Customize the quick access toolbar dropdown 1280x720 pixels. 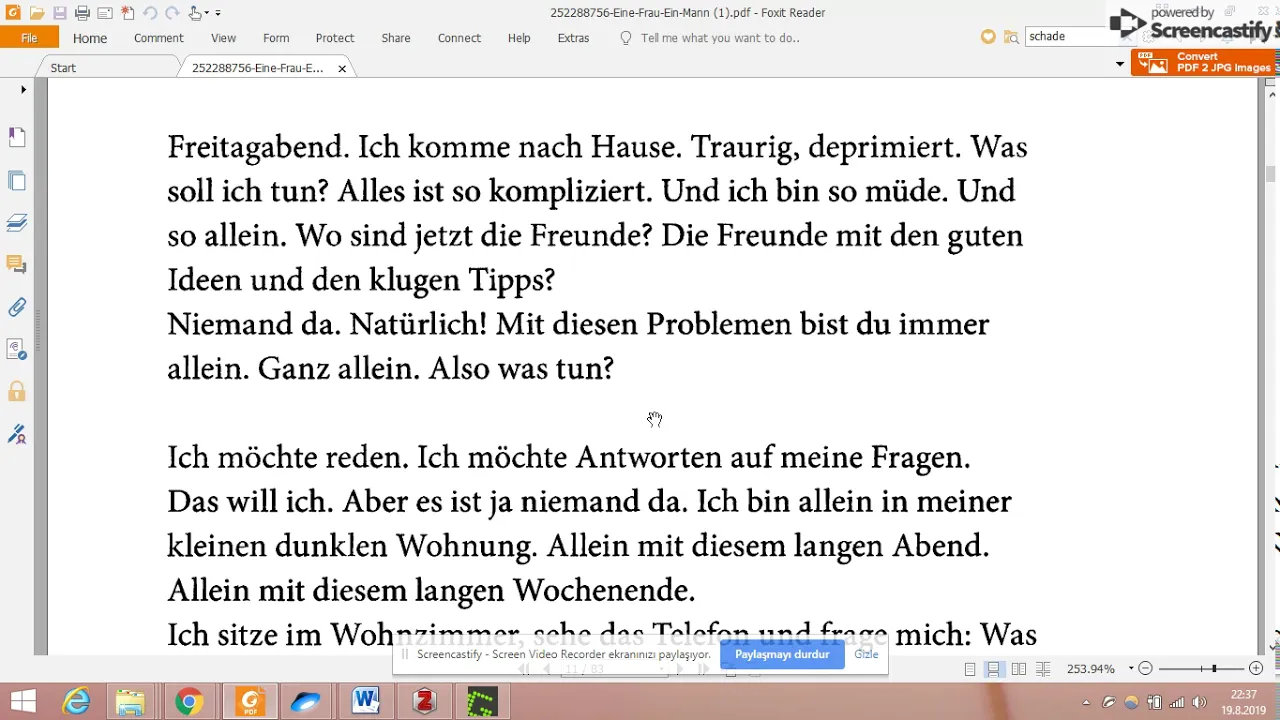218,14
